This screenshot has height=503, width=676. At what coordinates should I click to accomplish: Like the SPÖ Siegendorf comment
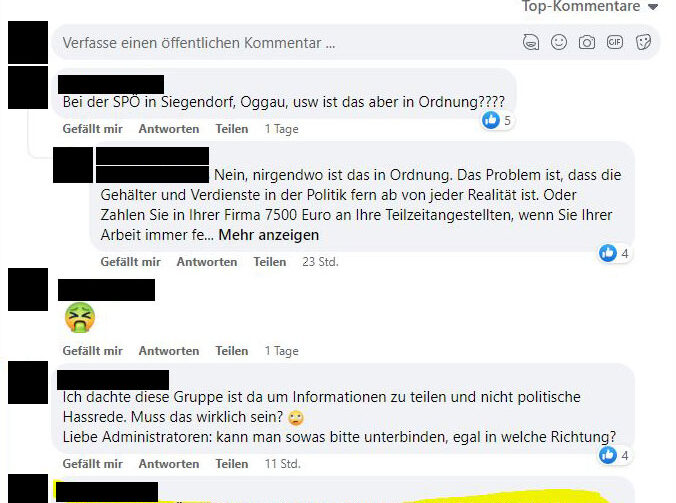click(x=92, y=129)
